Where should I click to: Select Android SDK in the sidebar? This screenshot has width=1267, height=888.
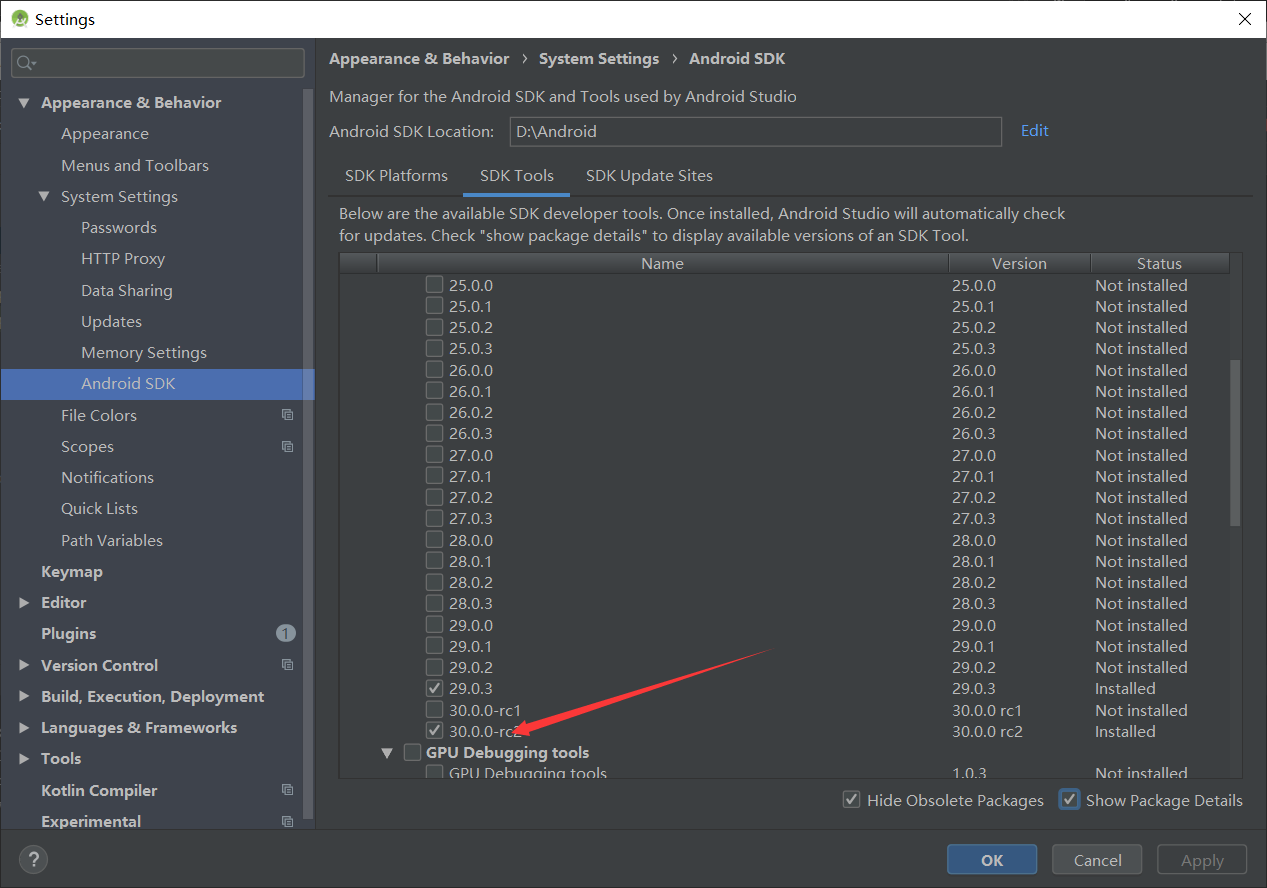point(158,384)
